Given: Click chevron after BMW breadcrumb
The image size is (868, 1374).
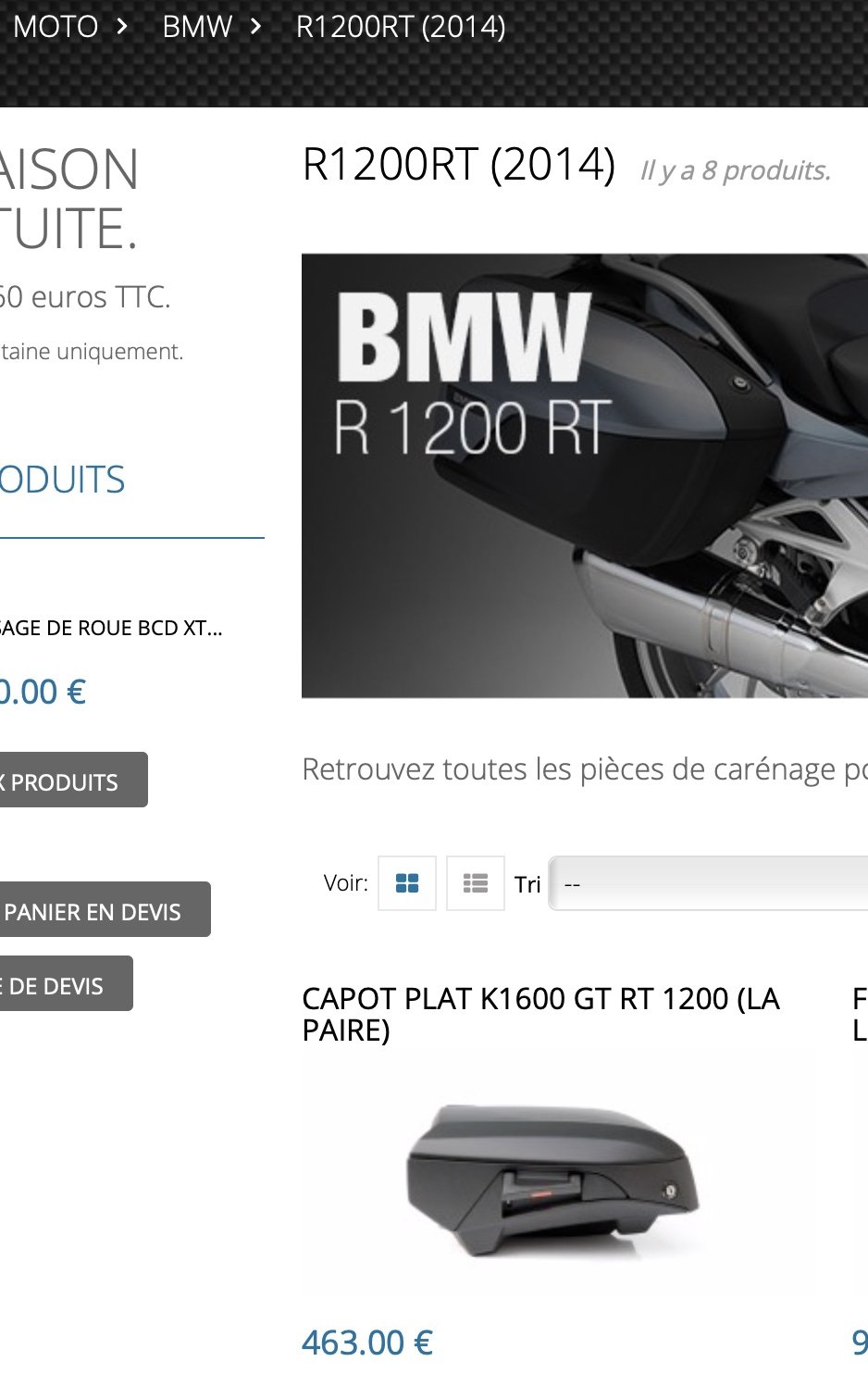Looking at the screenshot, I should coord(255,27).
